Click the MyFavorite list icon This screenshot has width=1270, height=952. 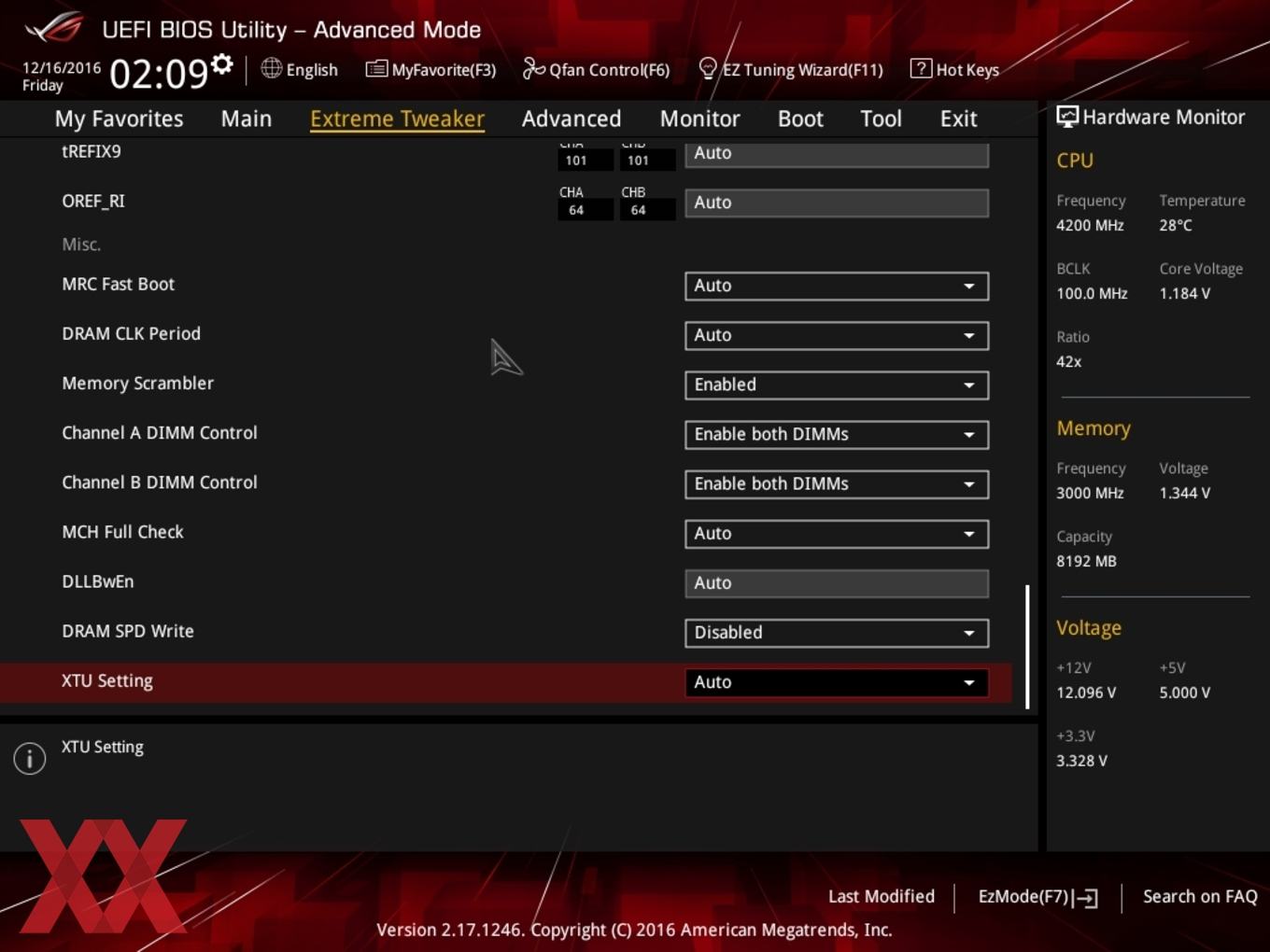click(376, 69)
